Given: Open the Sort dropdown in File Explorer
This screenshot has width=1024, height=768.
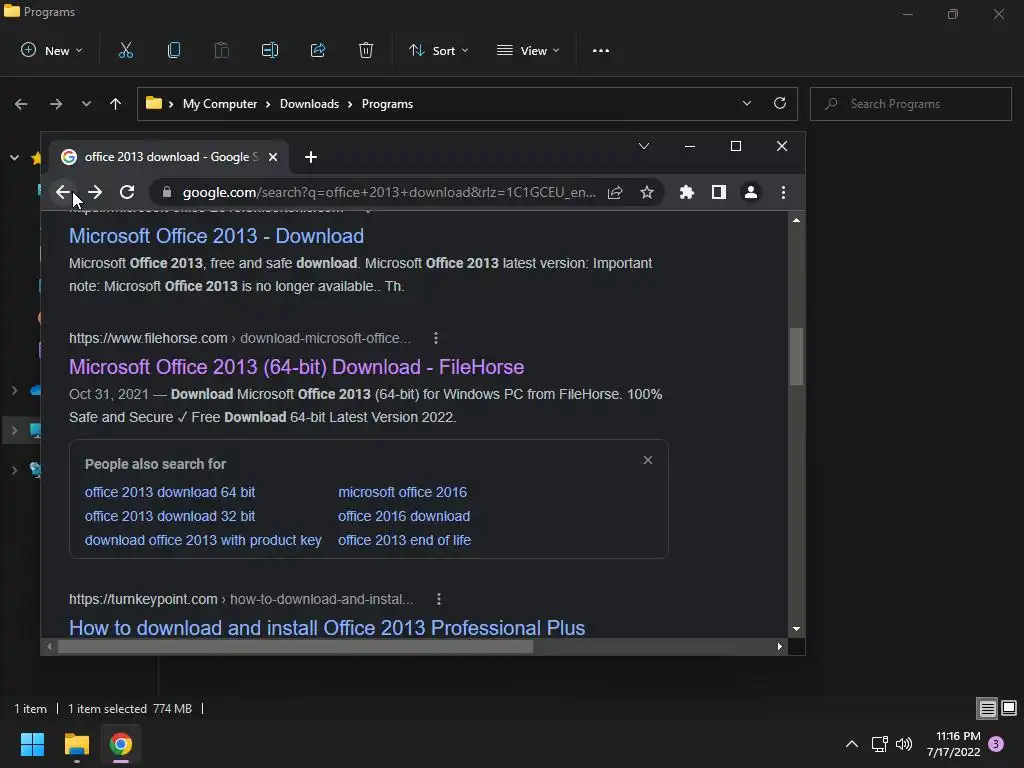Looking at the screenshot, I should click(438, 50).
